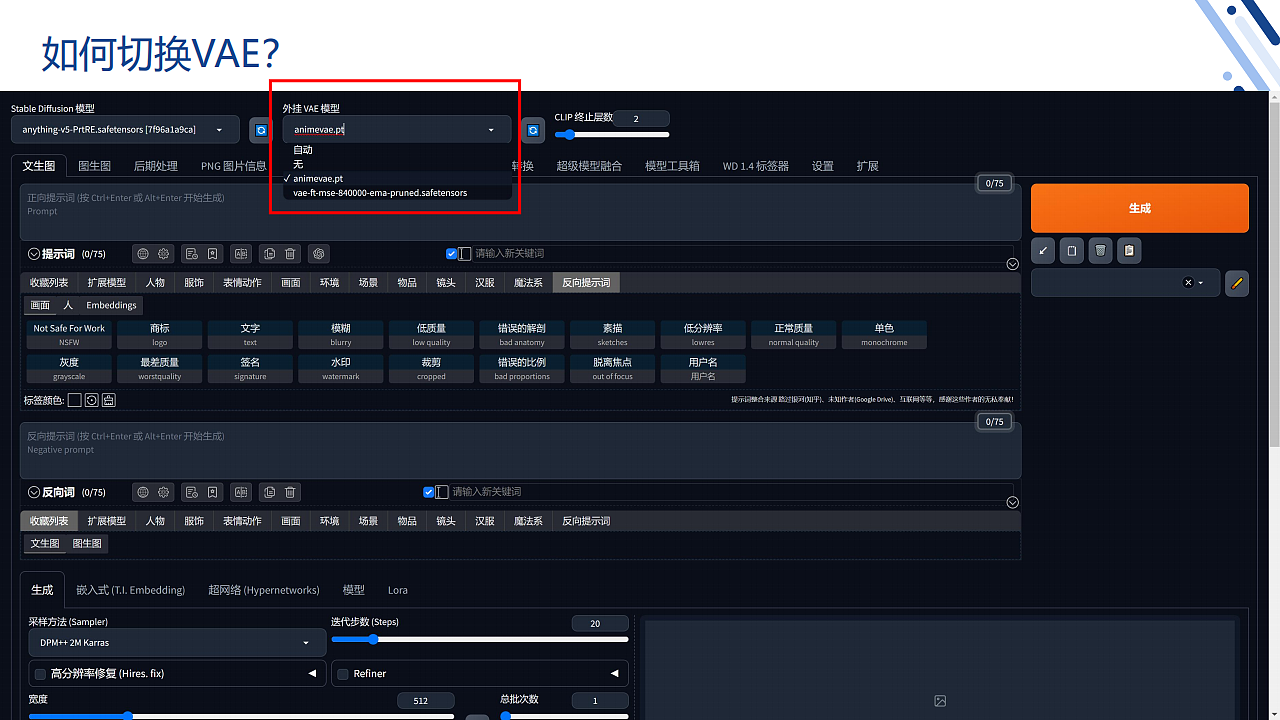The width and height of the screenshot is (1280, 720).
Task: Clear the styles selection with the X icon
Action: click(x=1188, y=283)
